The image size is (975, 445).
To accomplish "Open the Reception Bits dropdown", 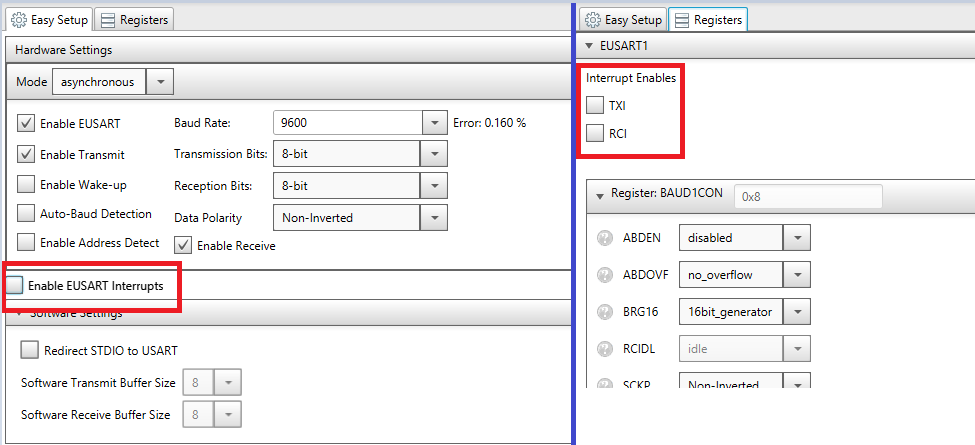I will click(x=433, y=185).
